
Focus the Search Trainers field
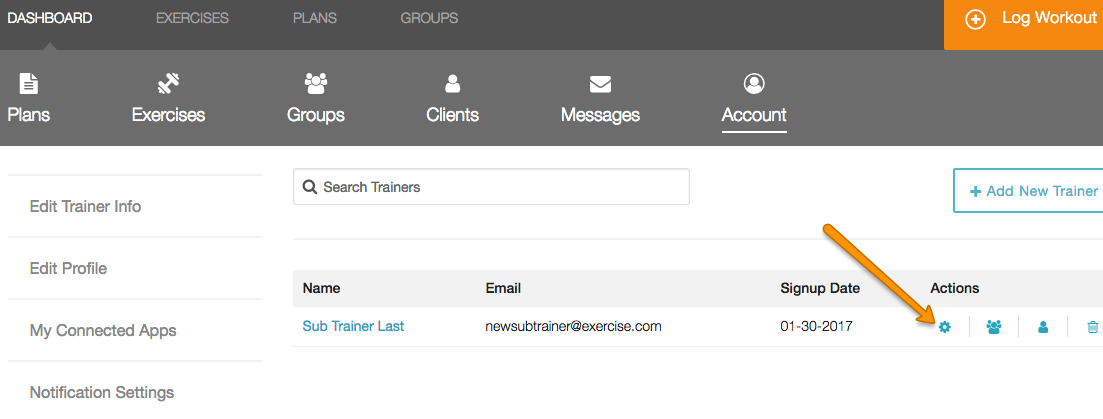tap(491, 187)
